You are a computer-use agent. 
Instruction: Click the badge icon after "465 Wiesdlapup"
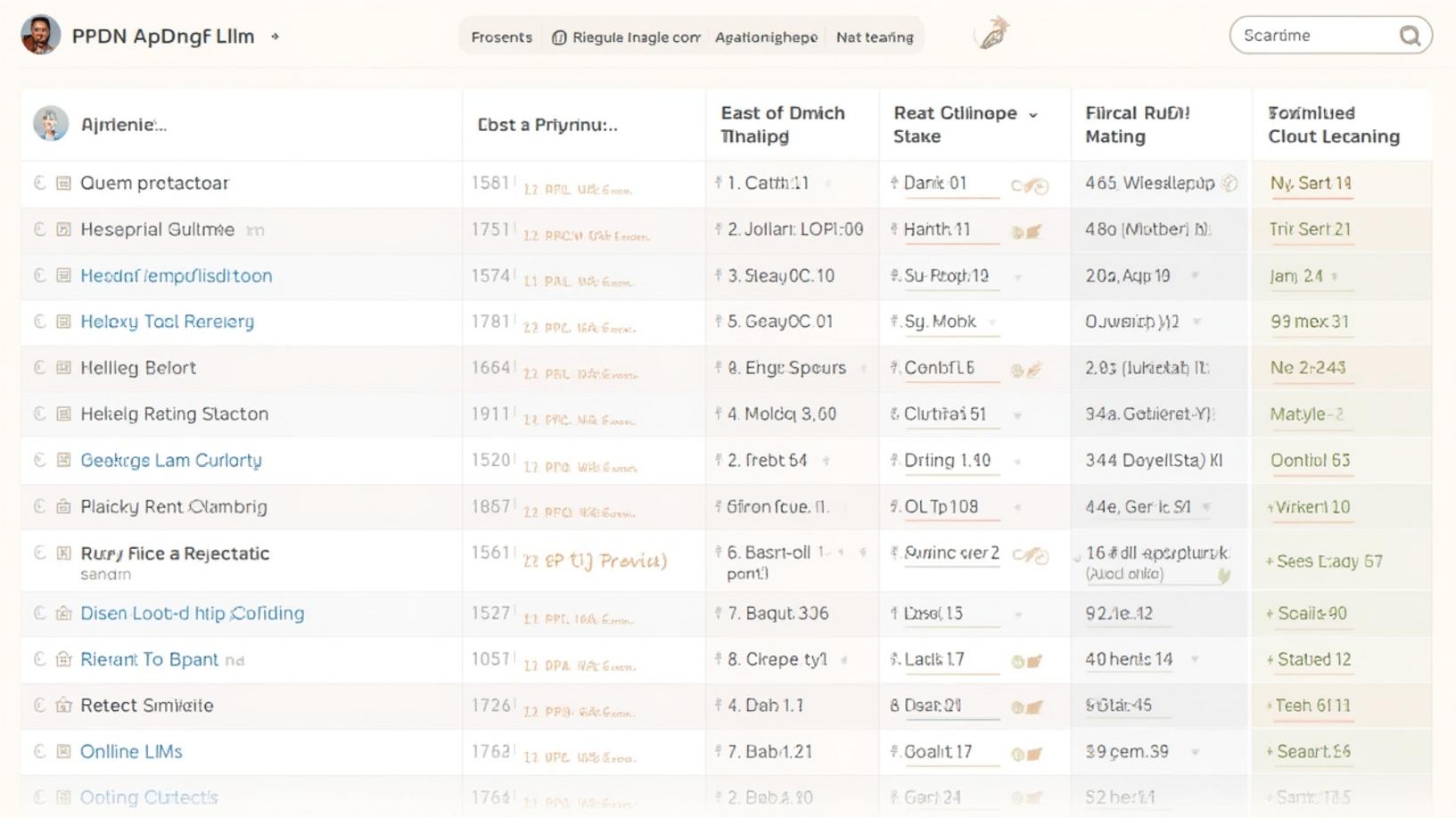1230,183
